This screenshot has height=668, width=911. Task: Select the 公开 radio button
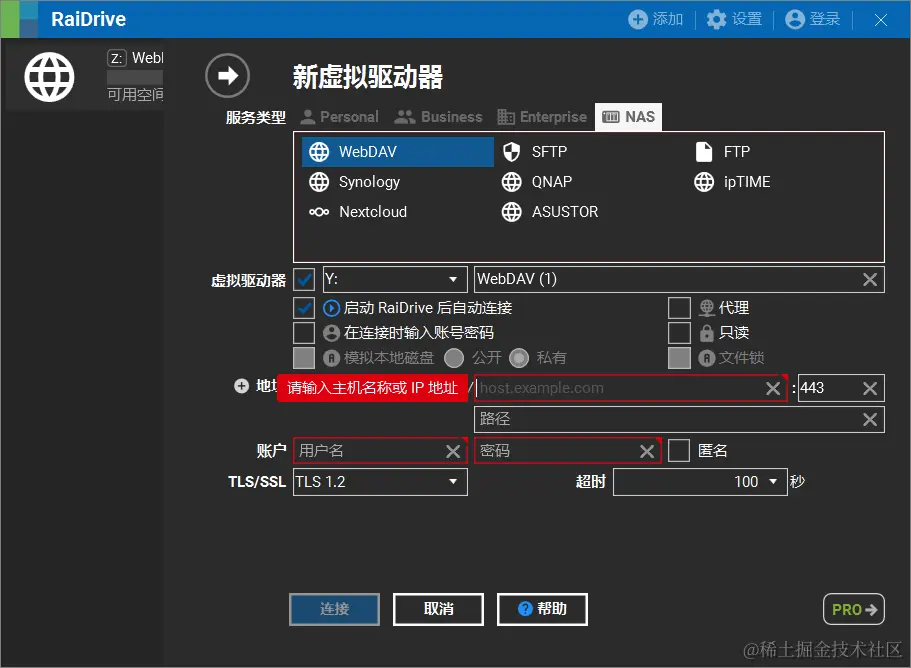(454, 358)
